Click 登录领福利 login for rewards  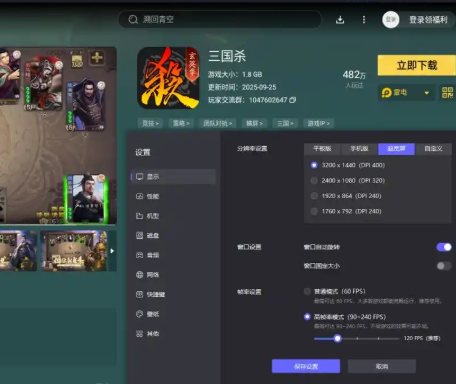(x=428, y=20)
